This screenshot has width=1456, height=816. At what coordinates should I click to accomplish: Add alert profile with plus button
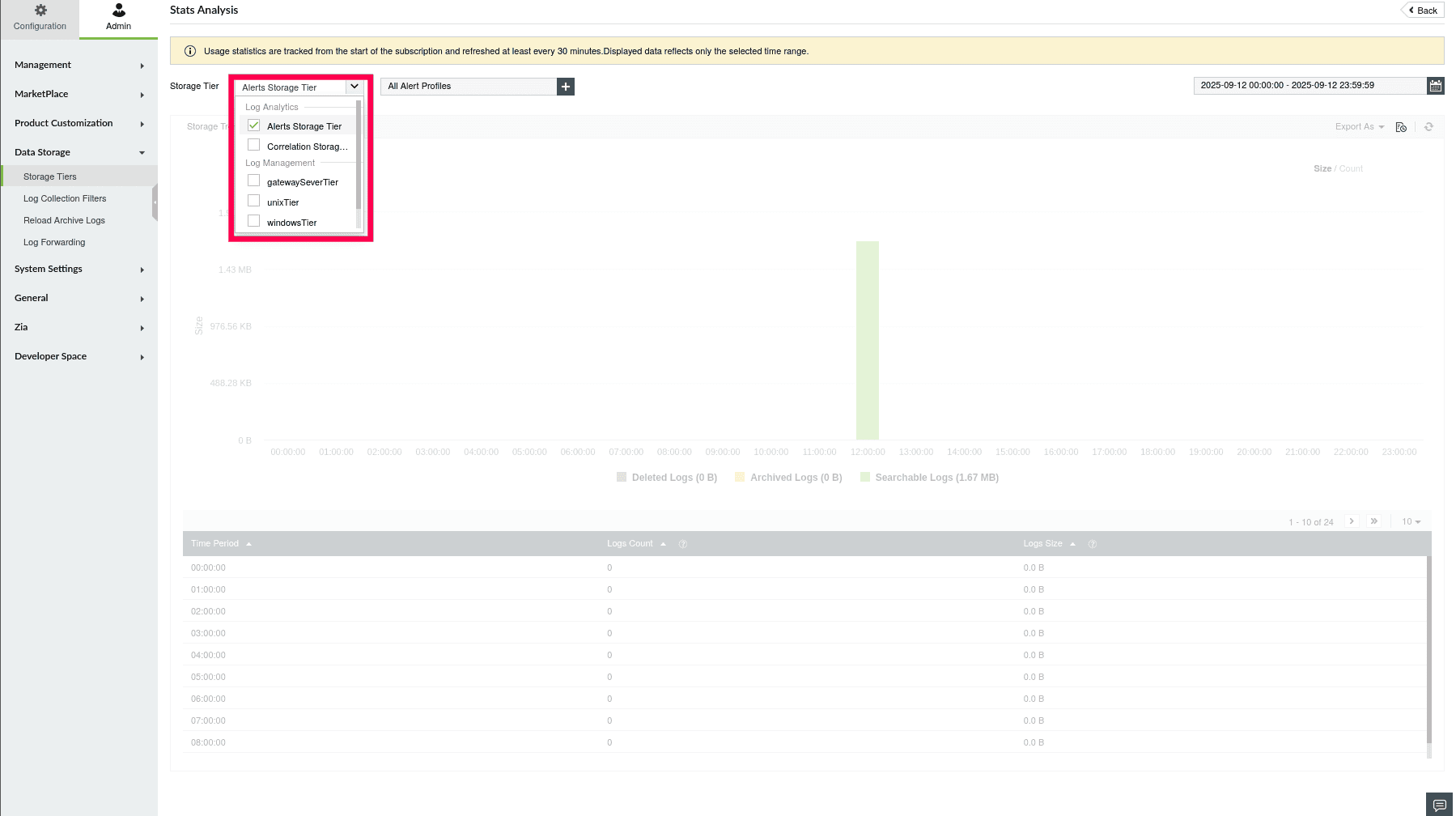[x=566, y=87]
